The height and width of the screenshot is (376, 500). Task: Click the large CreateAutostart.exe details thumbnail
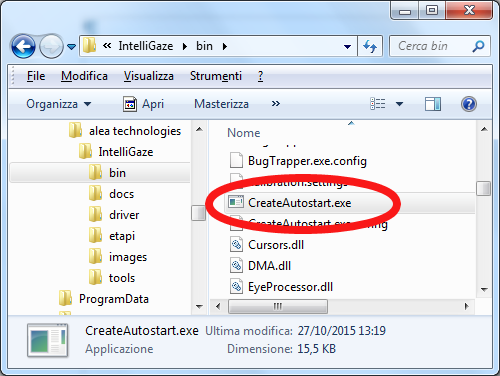48,340
